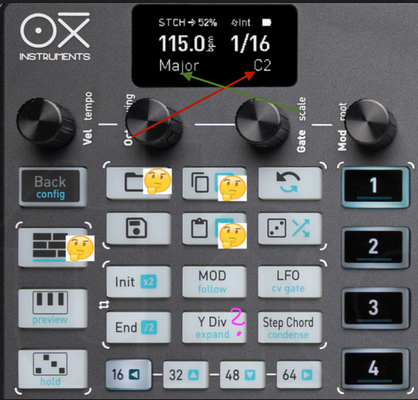418x400 pixels.
Task: Click the floppy disk save button
Action: tap(138, 229)
